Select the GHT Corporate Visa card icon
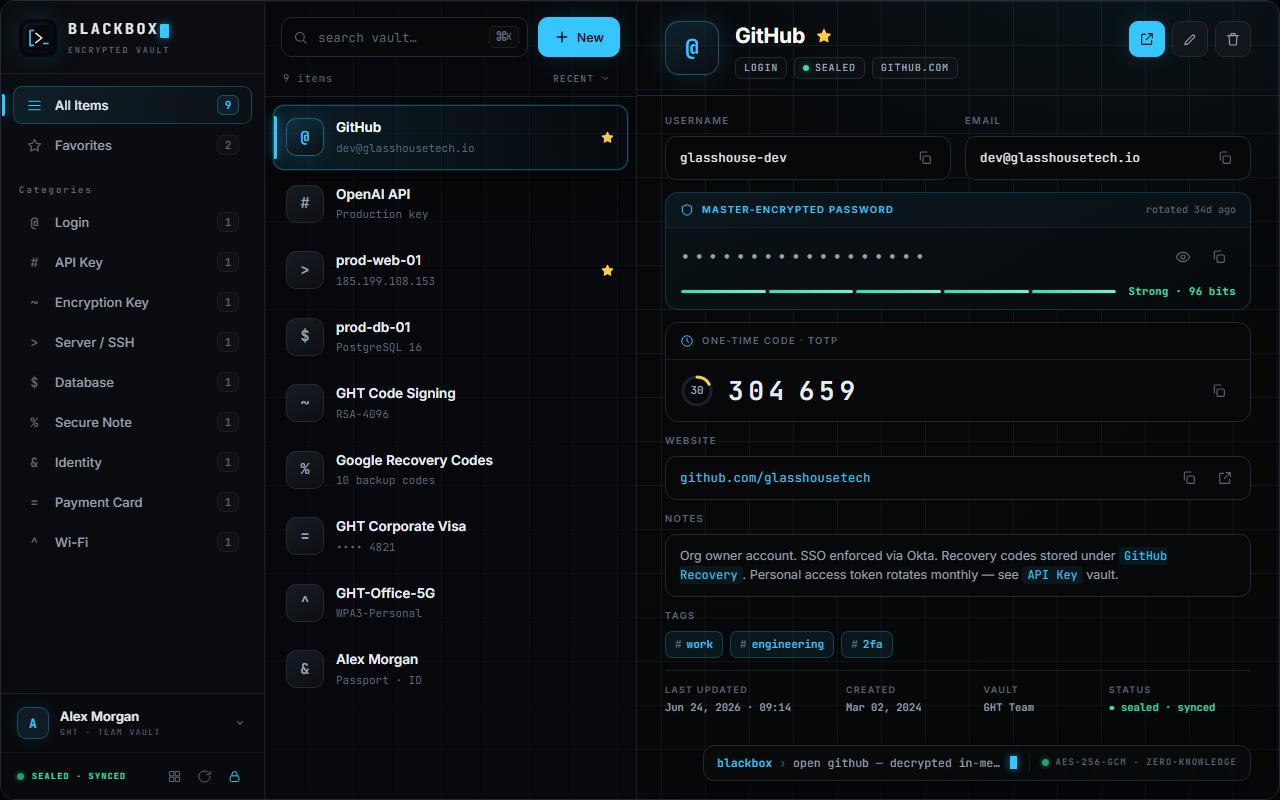Viewport: 1280px width, 800px height. tap(305, 536)
